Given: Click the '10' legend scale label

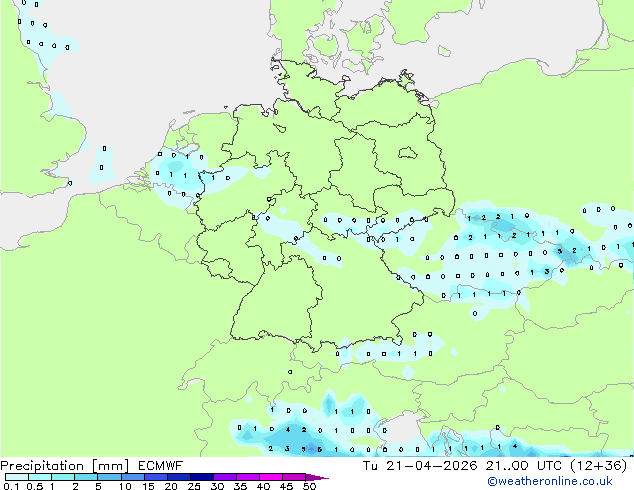Looking at the screenshot, I should 125,486.
